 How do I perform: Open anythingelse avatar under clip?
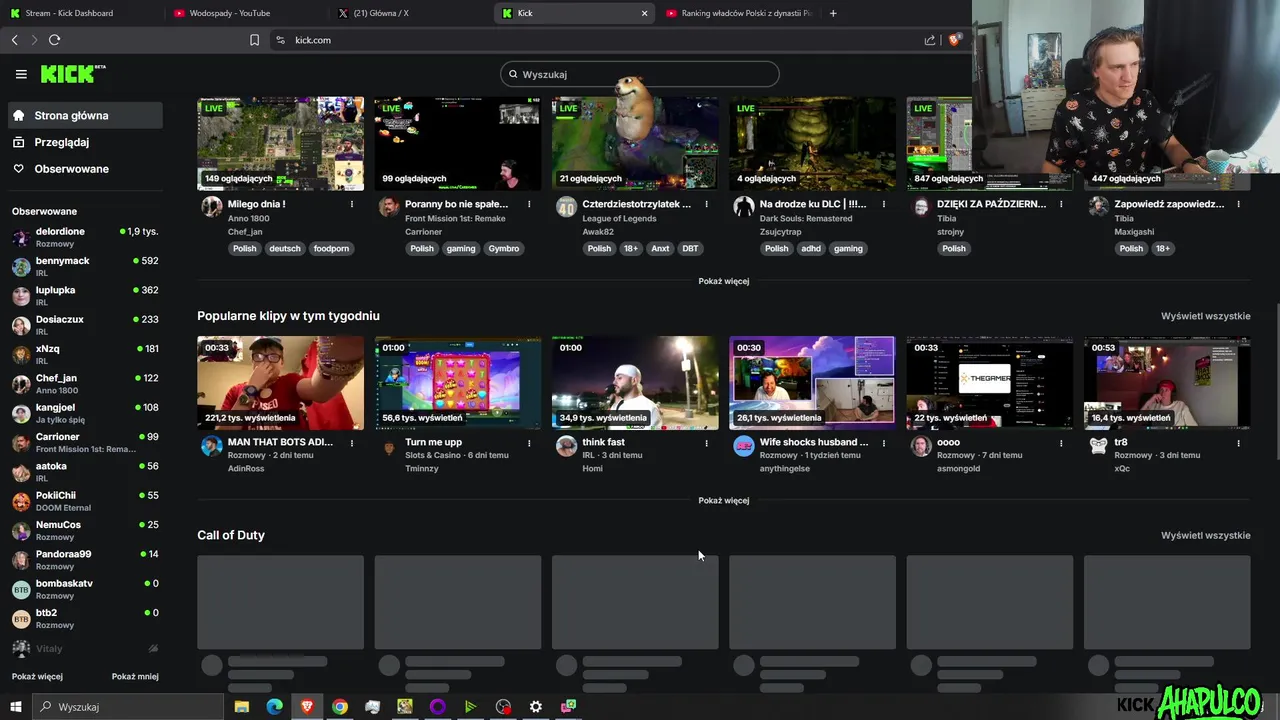click(x=744, y=446)
